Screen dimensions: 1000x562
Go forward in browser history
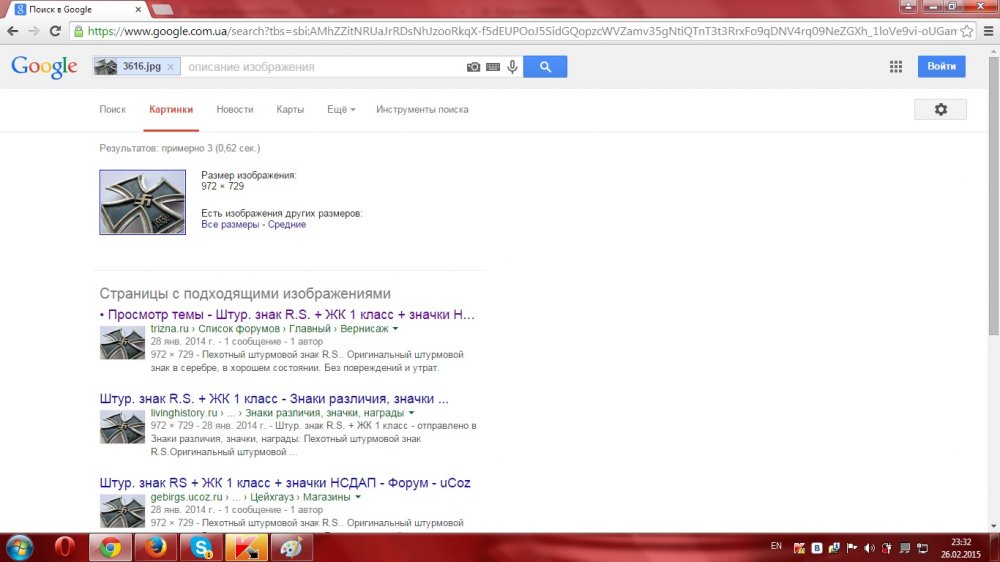34,31
